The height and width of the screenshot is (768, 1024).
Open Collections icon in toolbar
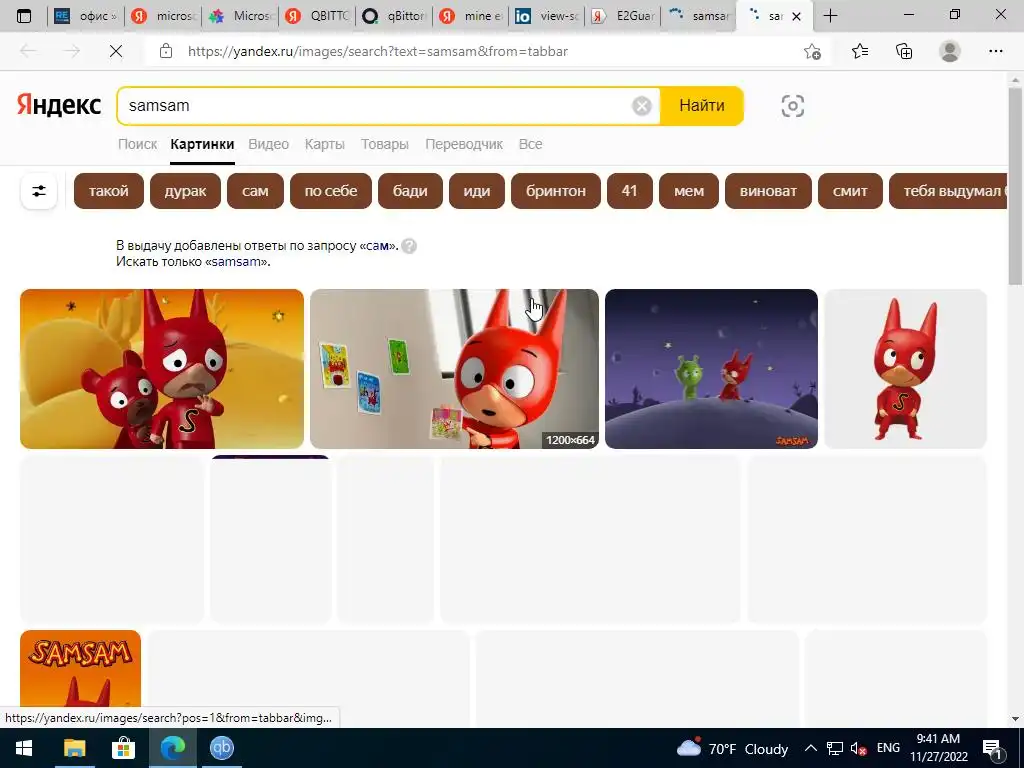[x=904, y=51]
